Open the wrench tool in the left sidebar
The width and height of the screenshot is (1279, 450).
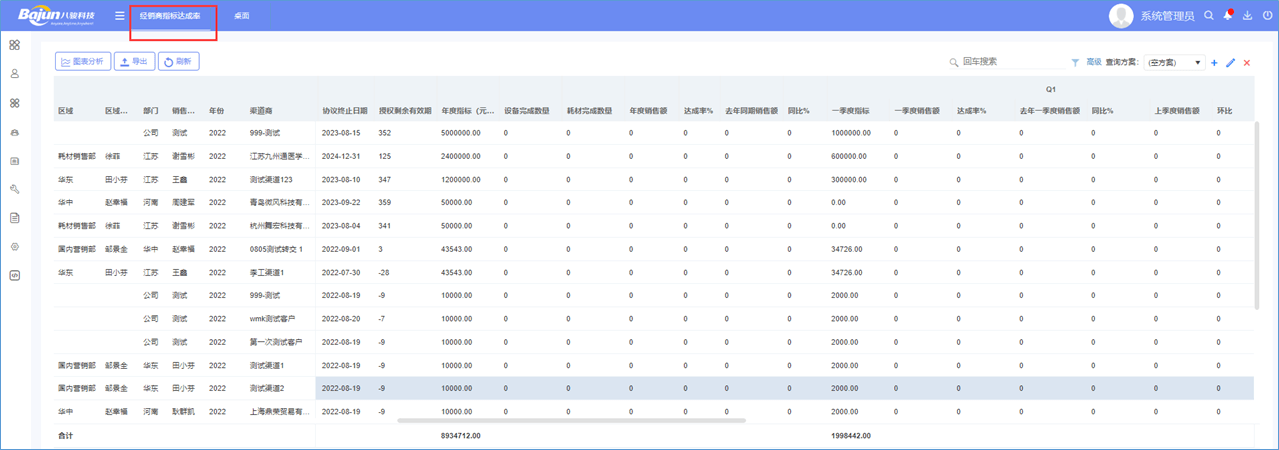(x=14, y=189)
